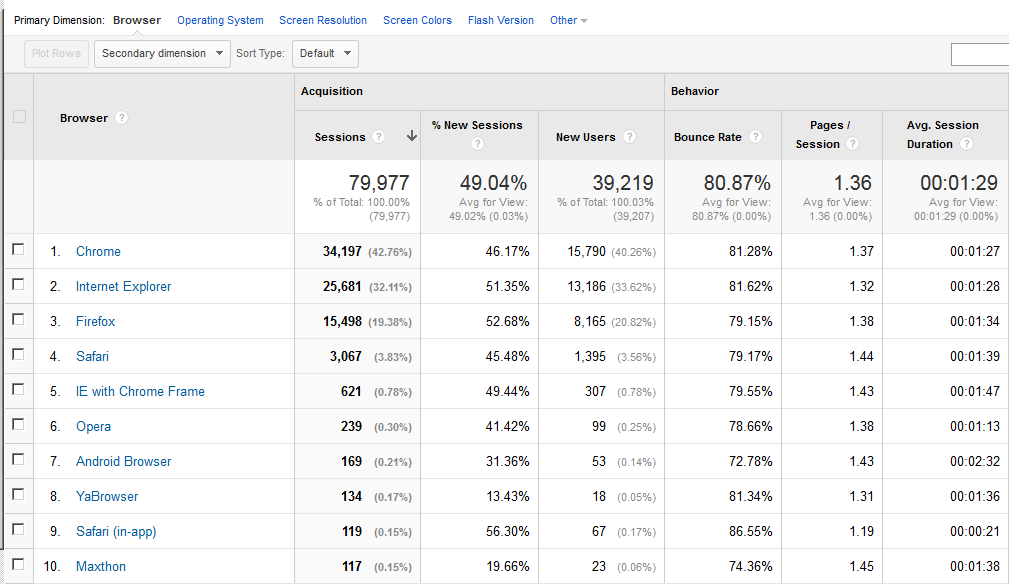Sort by the Browser column header
The image size is (1009, 584).
click(84, 118)
